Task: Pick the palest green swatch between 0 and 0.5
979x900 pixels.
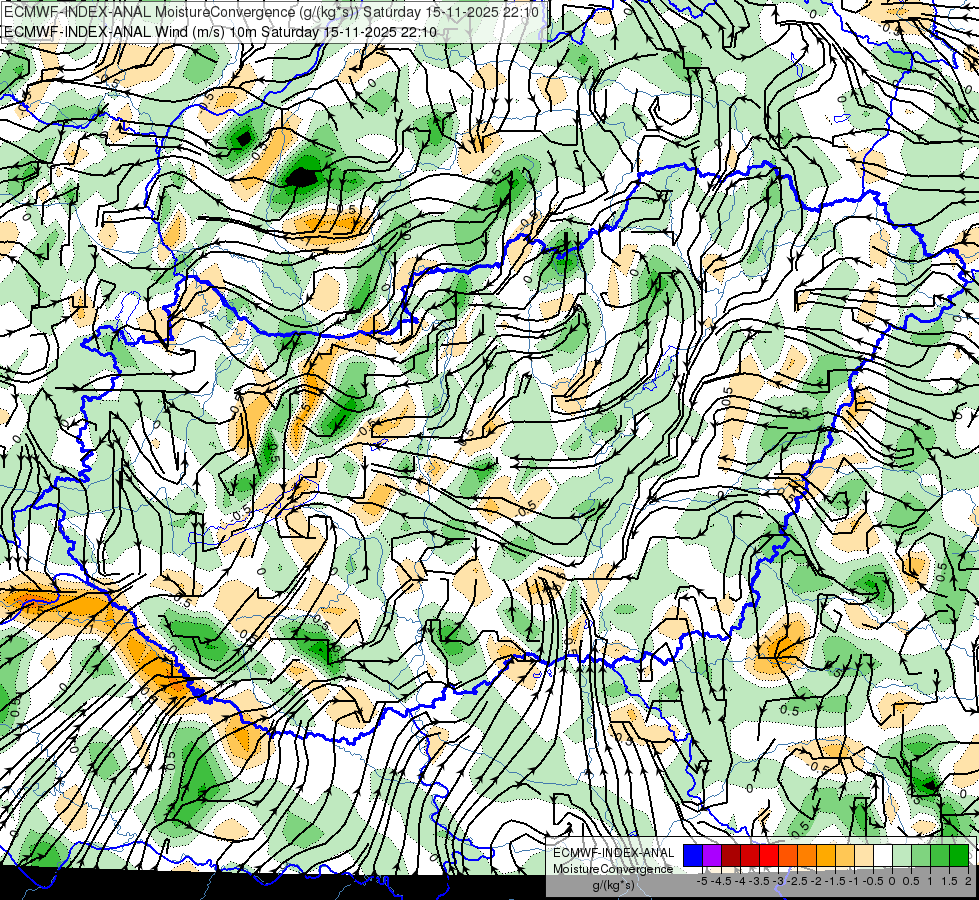Action: click(x=902, y=855)
